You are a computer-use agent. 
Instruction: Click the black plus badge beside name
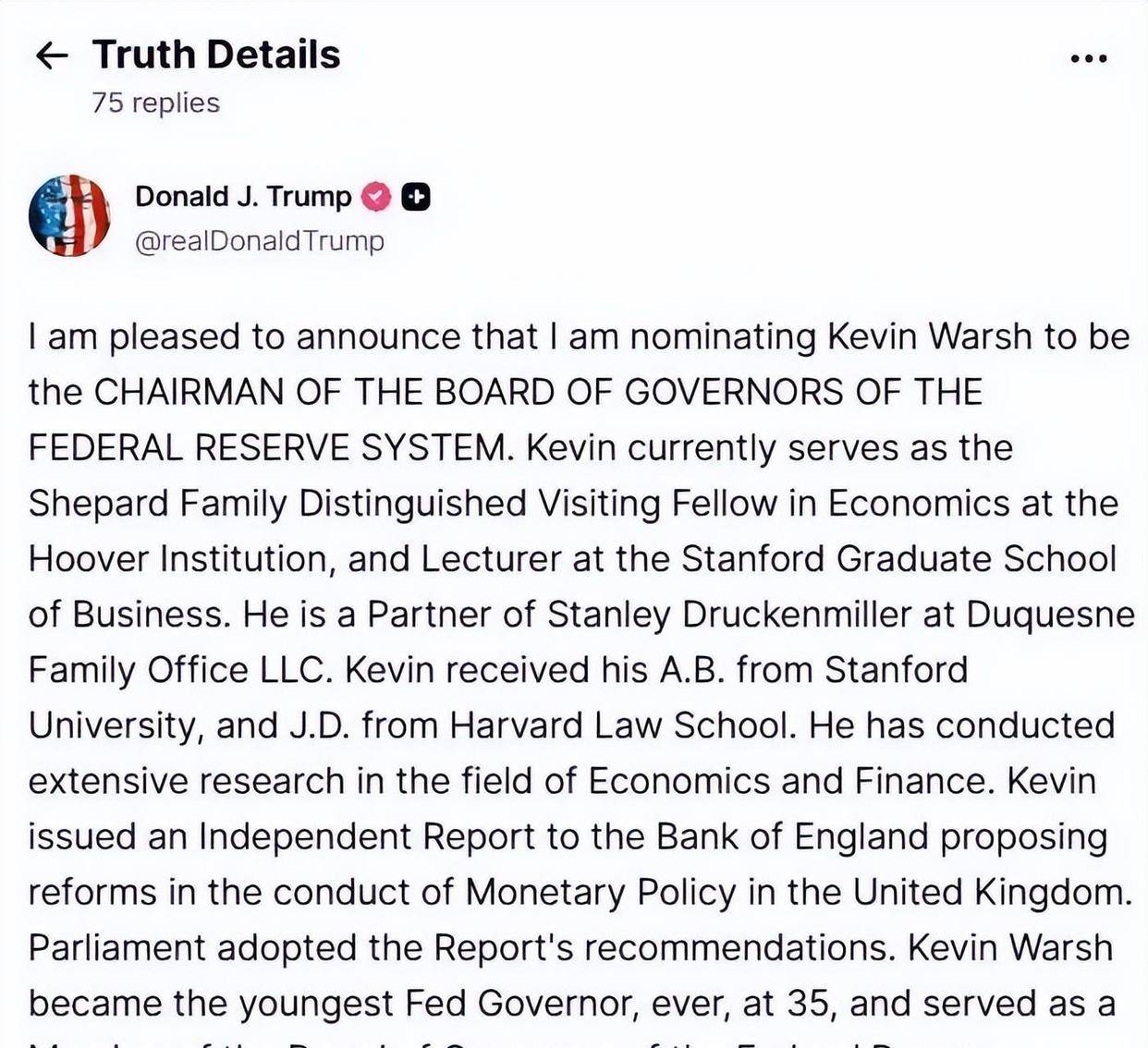[x=416, y=197]
